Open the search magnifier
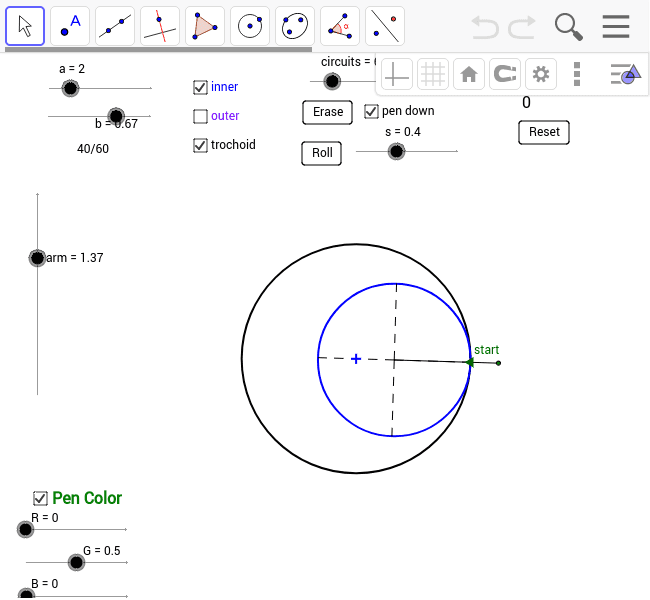 [569, 27]
